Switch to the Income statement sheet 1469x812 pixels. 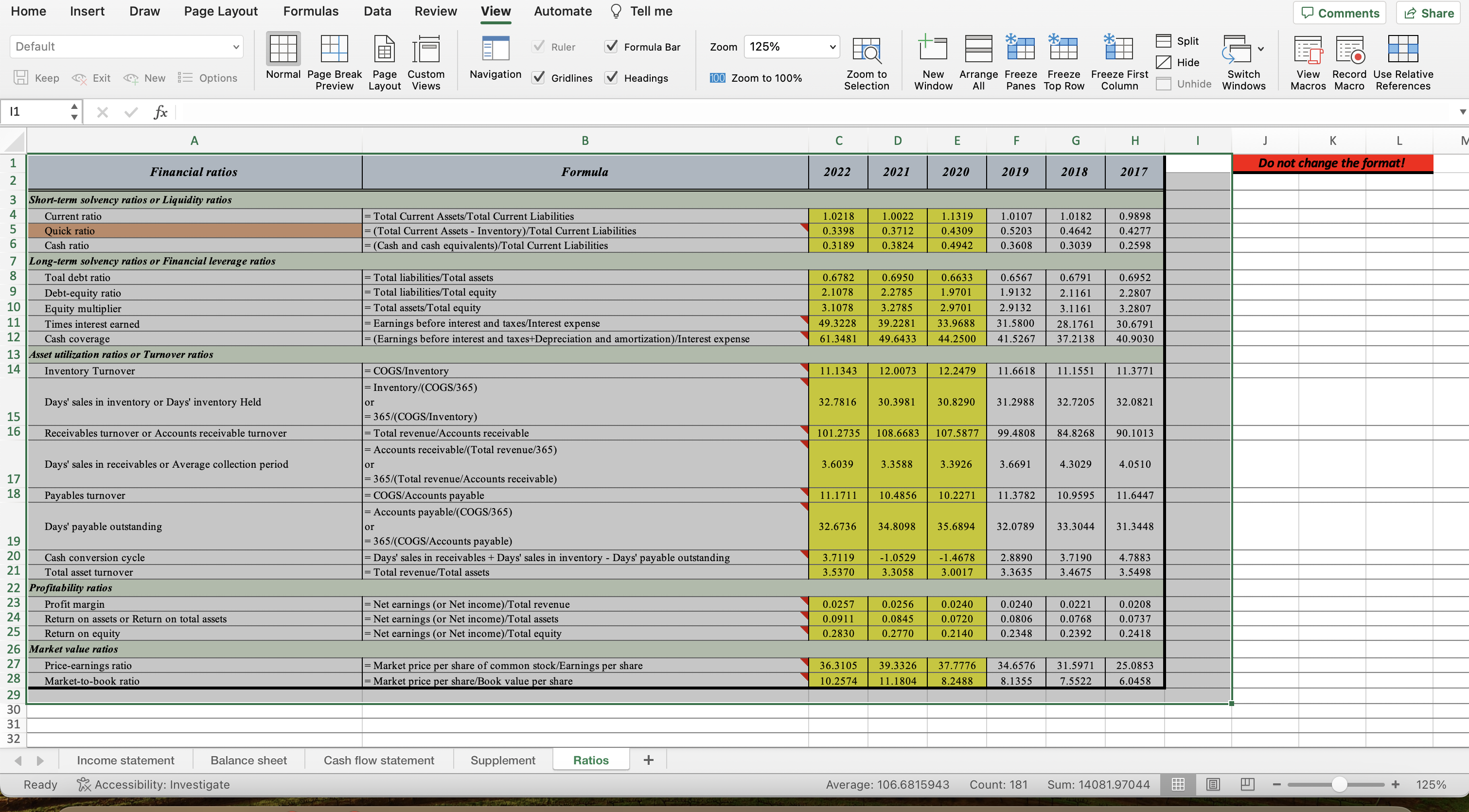tap(125, 760)
